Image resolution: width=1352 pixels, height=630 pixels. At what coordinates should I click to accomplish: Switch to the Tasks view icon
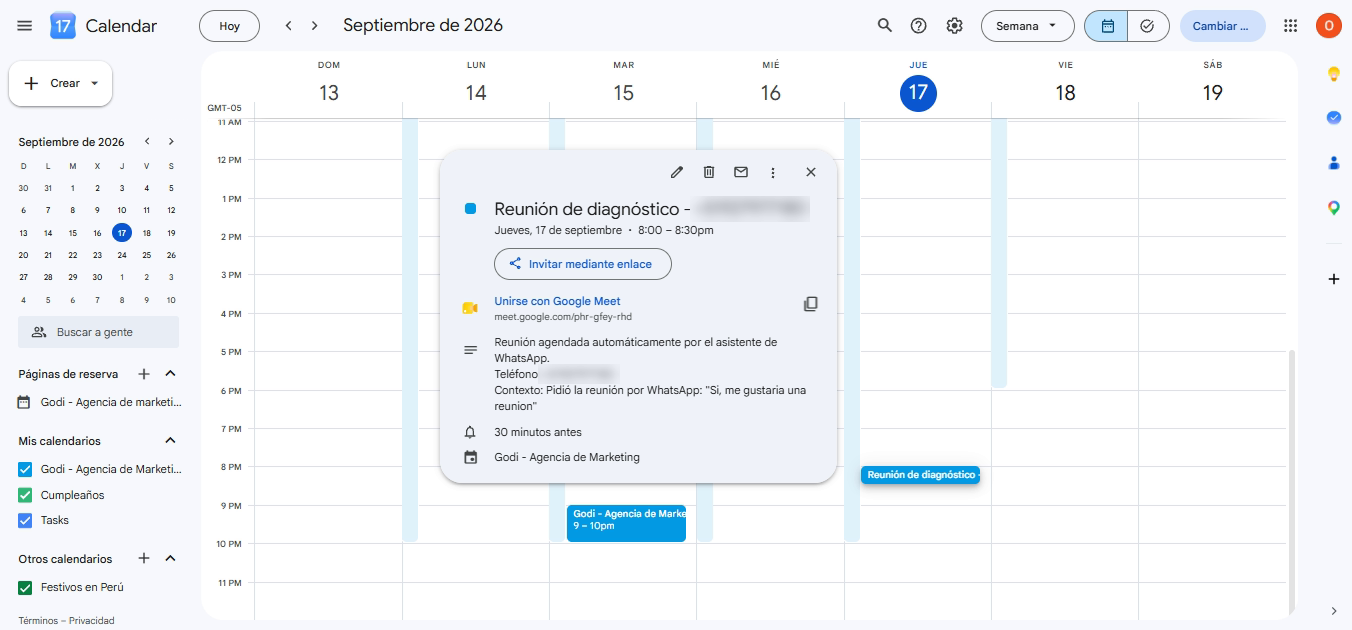click(1148, 26)
